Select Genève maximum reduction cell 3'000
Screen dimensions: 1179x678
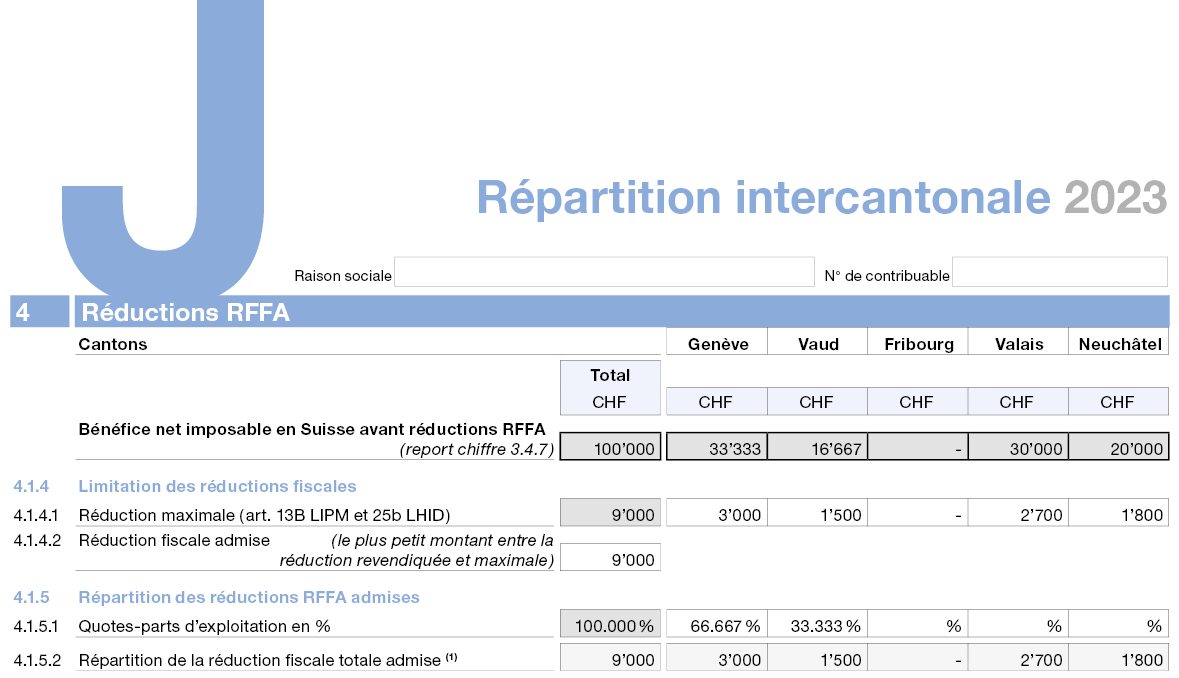[716, 514]
